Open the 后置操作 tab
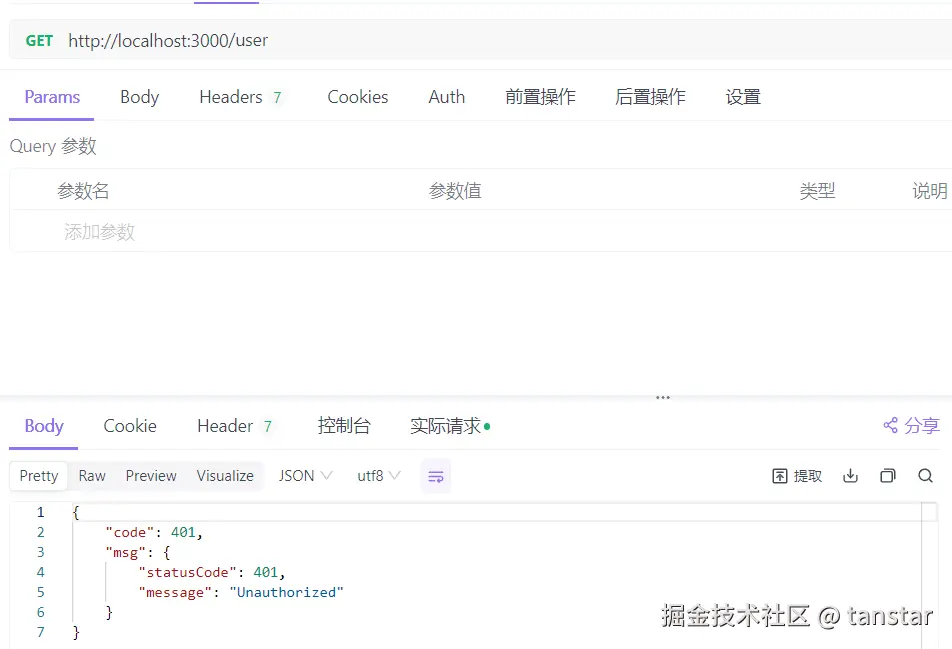The width and height of the screenshot is (952, 649). [650, 97]
